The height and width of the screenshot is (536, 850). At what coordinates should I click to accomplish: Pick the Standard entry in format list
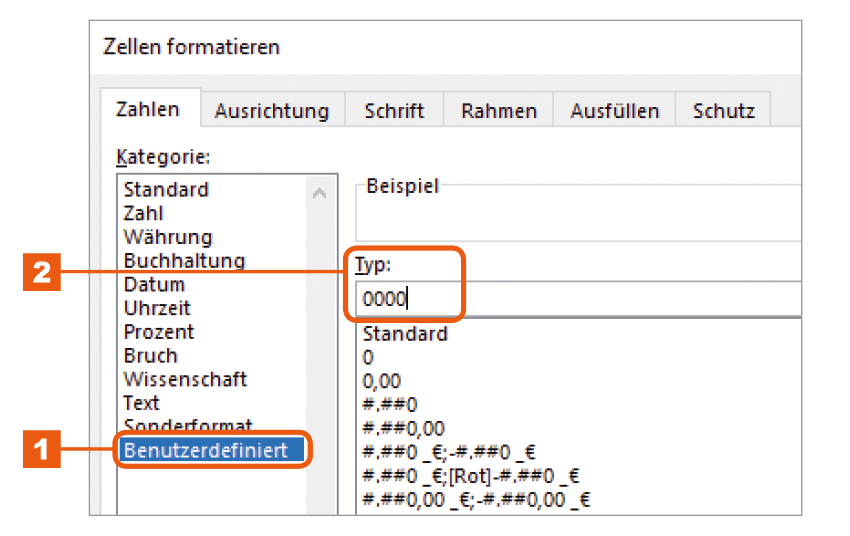pyautogui.click(x=405, y=333)
